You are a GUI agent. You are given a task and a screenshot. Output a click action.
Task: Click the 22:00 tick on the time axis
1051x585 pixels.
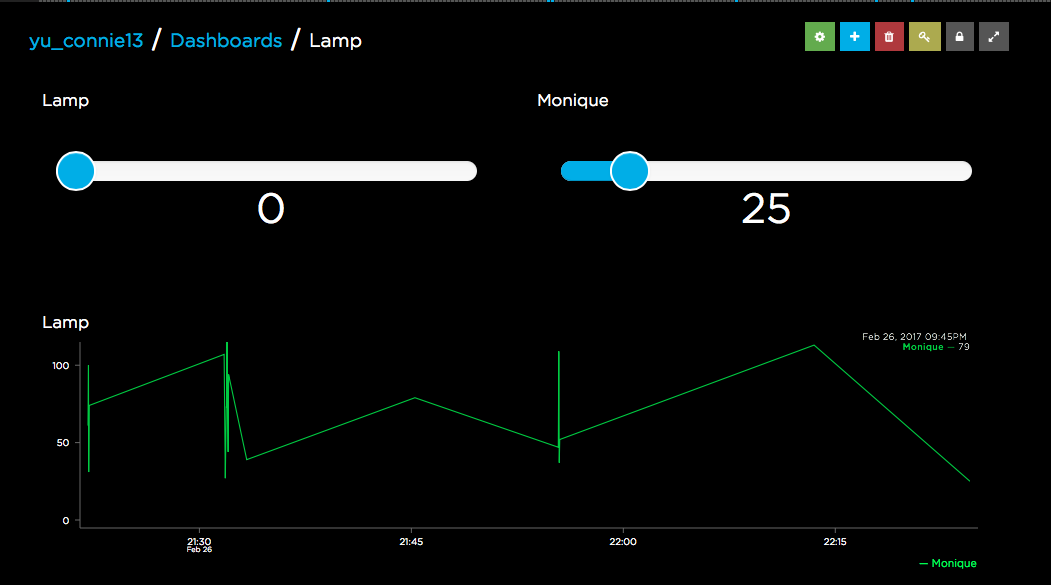tap(623, 541)
